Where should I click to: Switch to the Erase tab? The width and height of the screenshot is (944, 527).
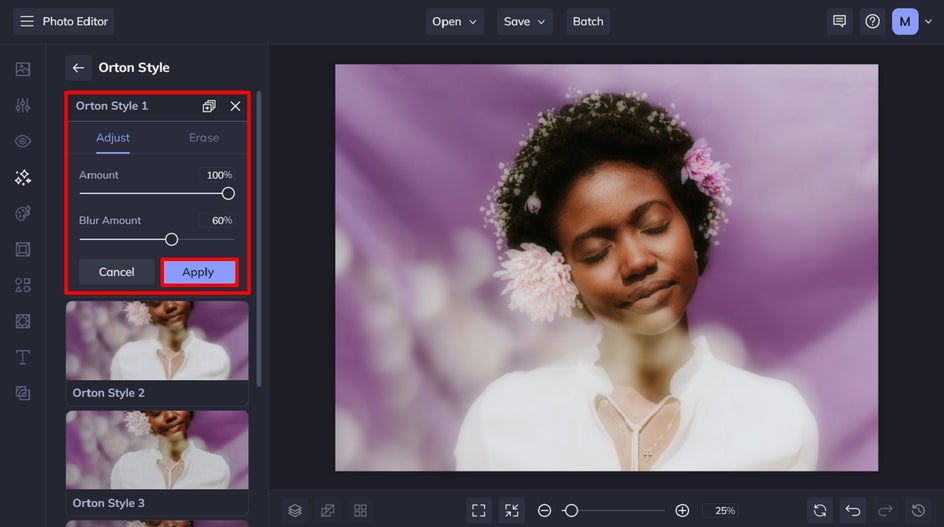(204, 138)
